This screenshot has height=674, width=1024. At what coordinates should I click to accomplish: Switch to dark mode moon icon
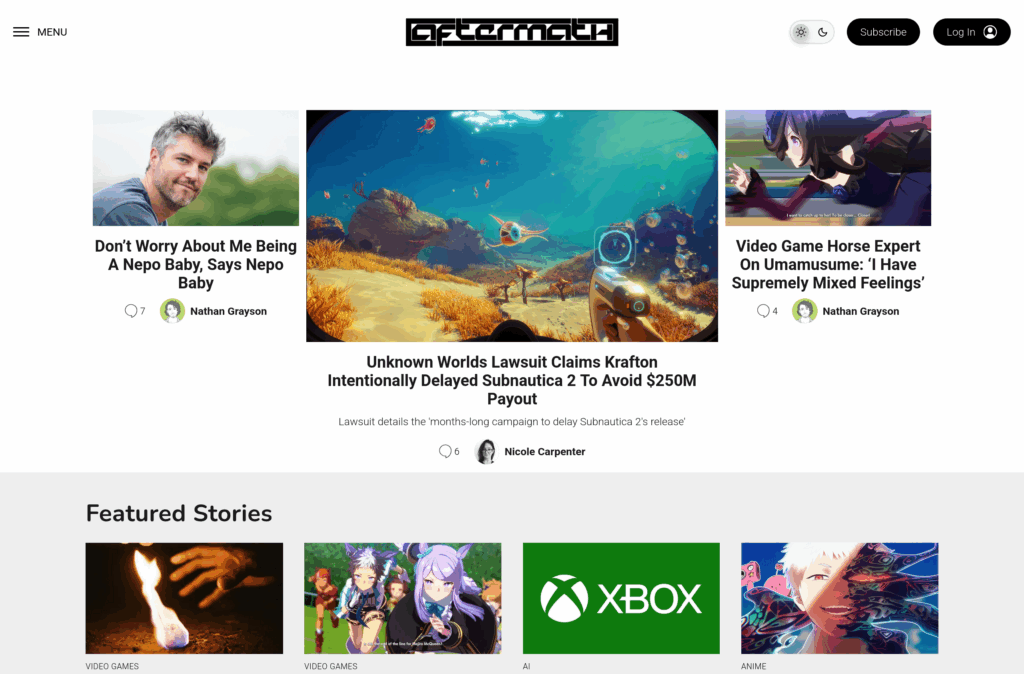point(823,32)
